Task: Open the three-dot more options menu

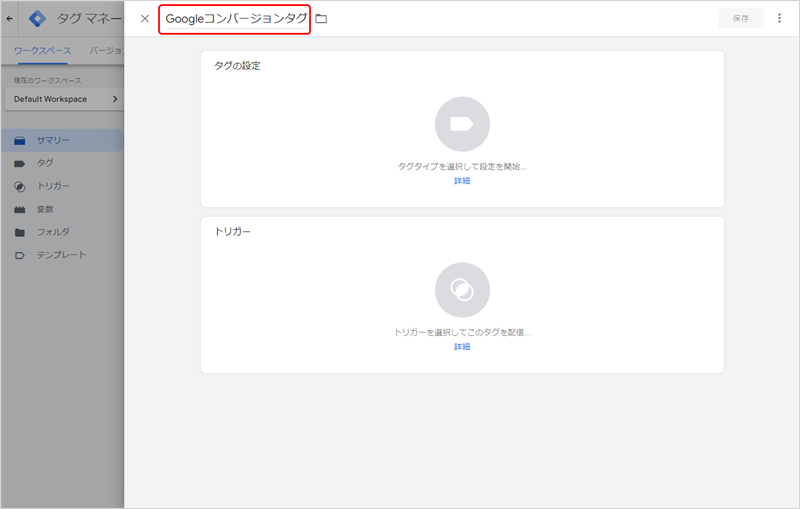Action: tap(779, 18)
